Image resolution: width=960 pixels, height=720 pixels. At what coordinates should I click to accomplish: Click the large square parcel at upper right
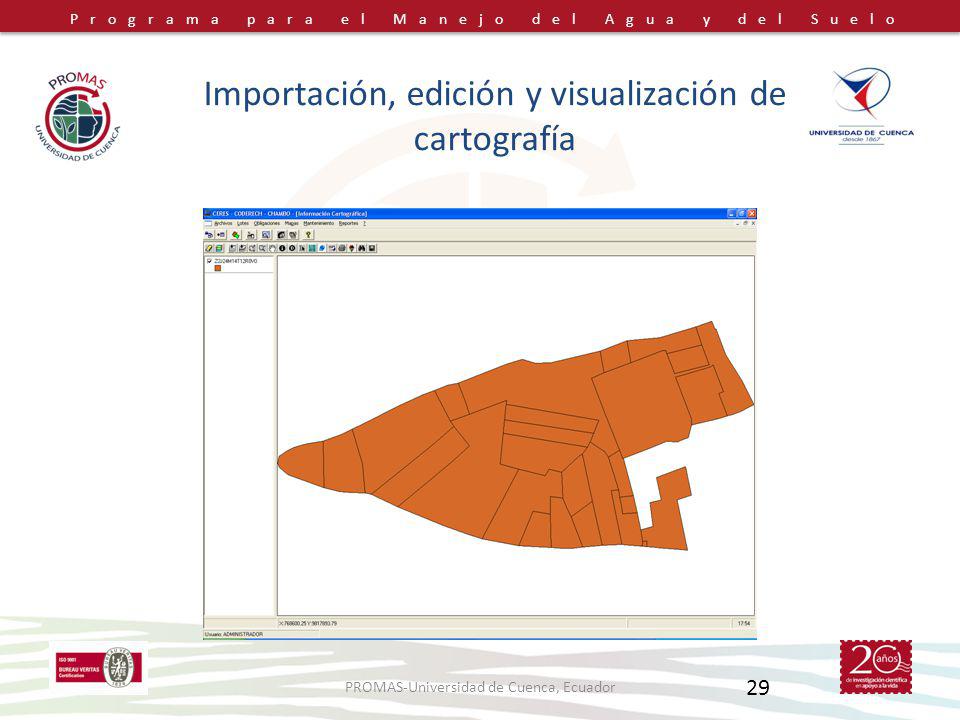pyautogui.click(x=641, y=401)
